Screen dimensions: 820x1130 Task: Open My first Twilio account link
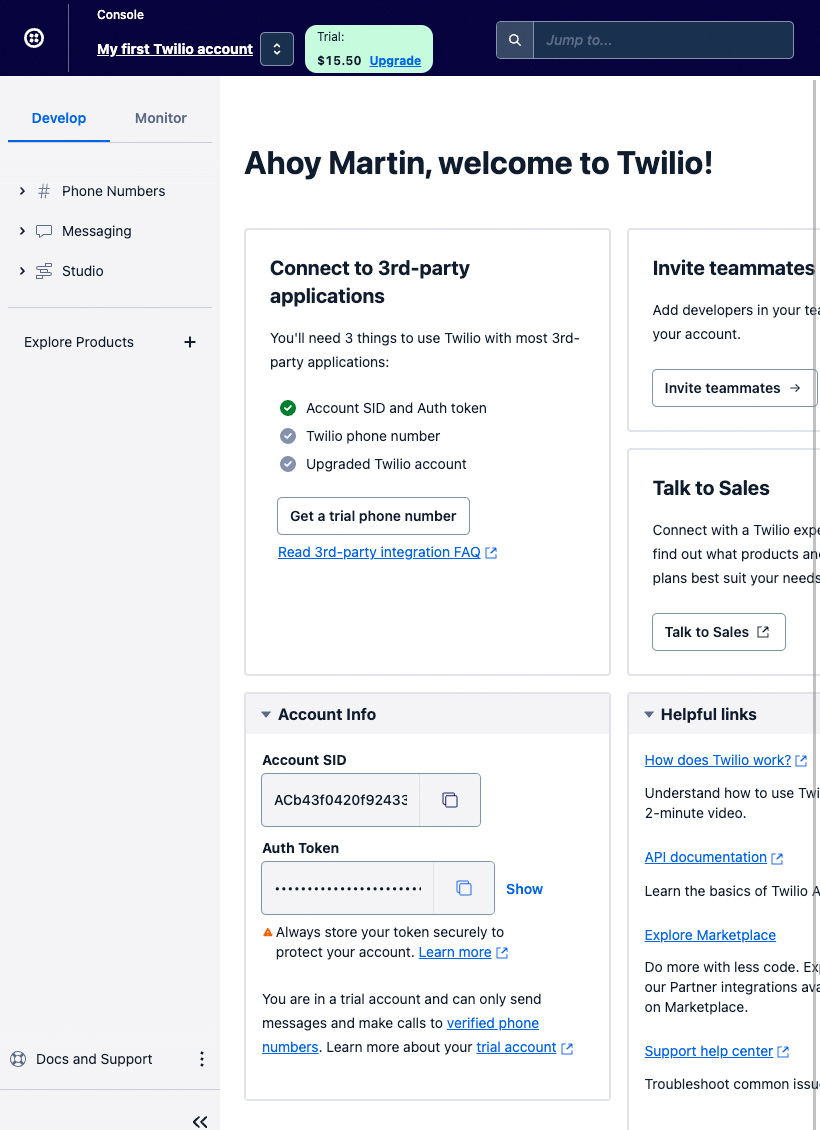click(x=175, y=49)
